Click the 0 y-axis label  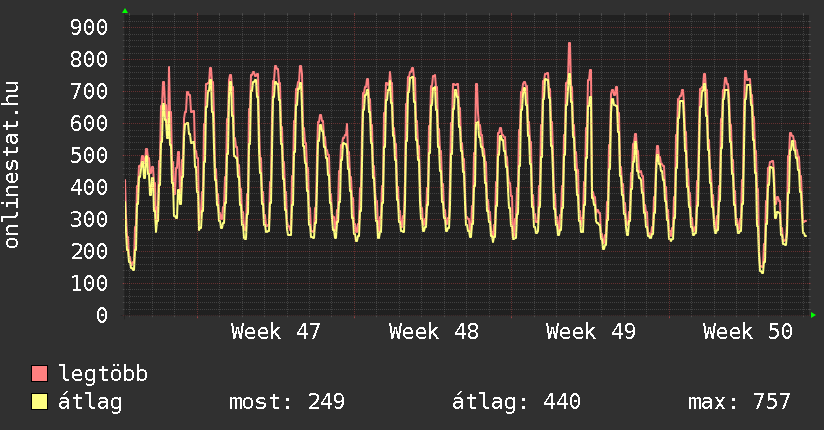[x=101, y=315]
